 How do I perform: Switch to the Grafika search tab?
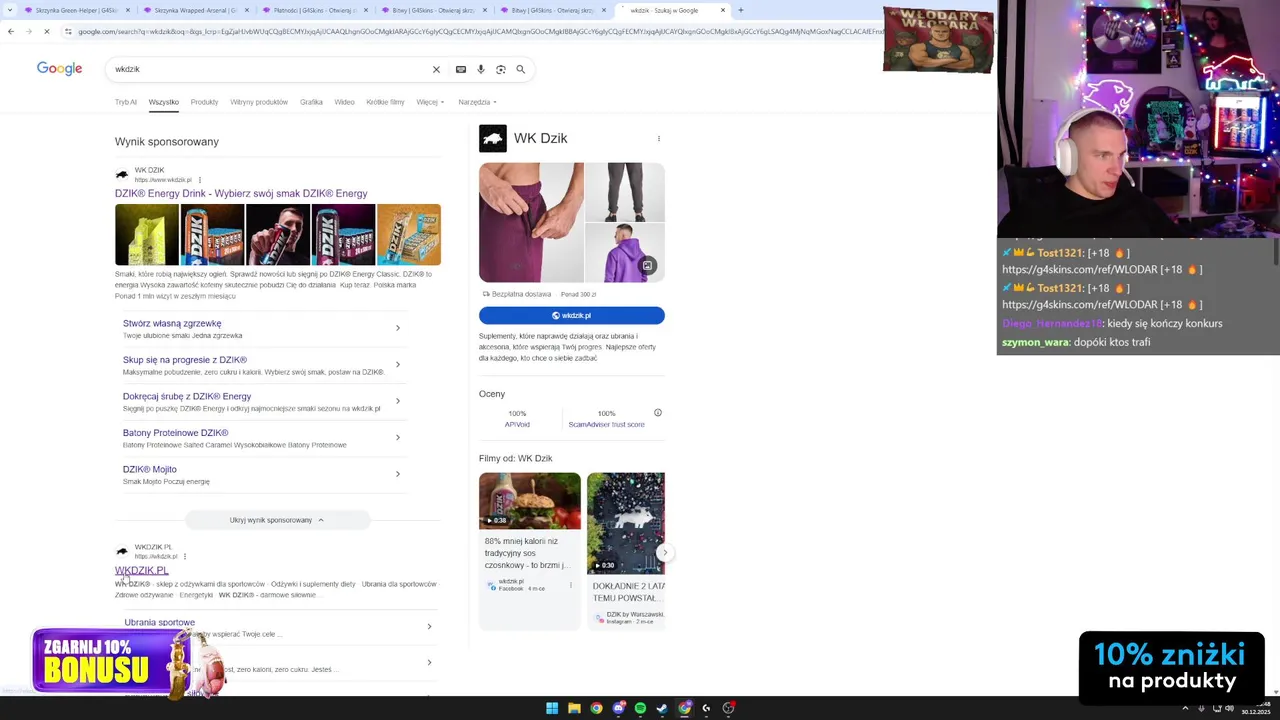pyautogui.click(x=311, y=102)
